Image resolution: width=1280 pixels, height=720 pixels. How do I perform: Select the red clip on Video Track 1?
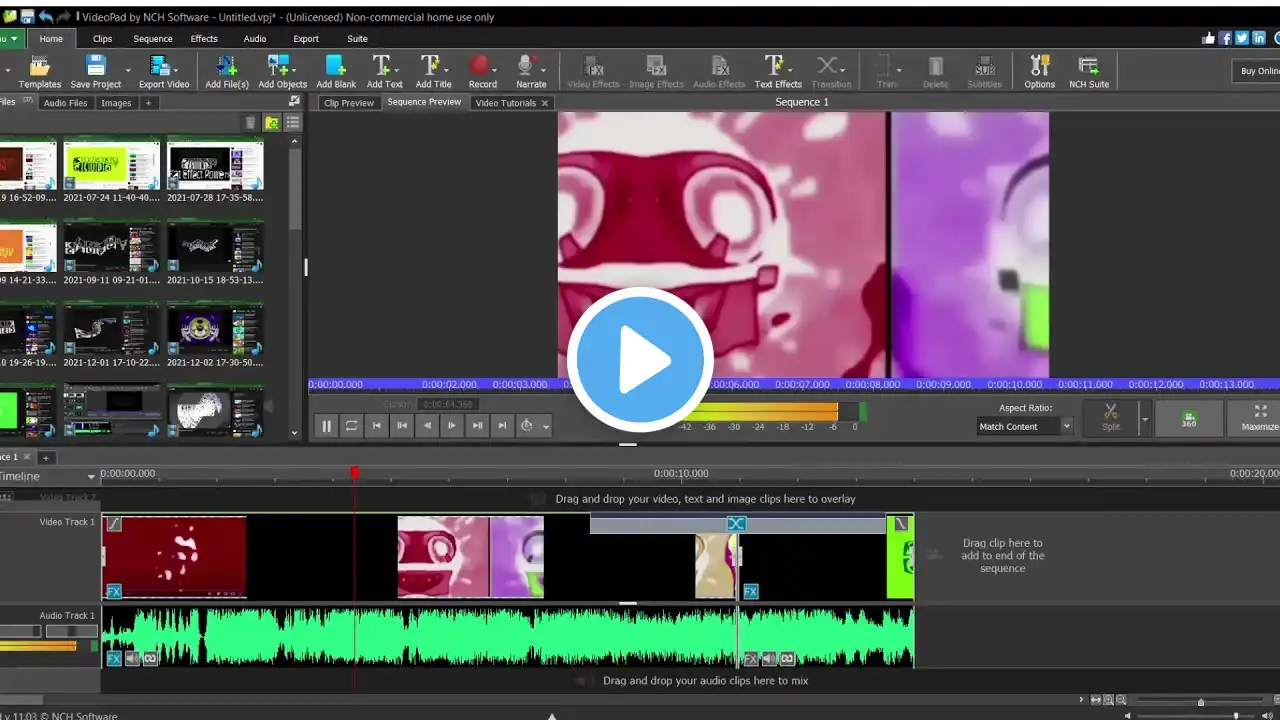[x=175, y=555]
